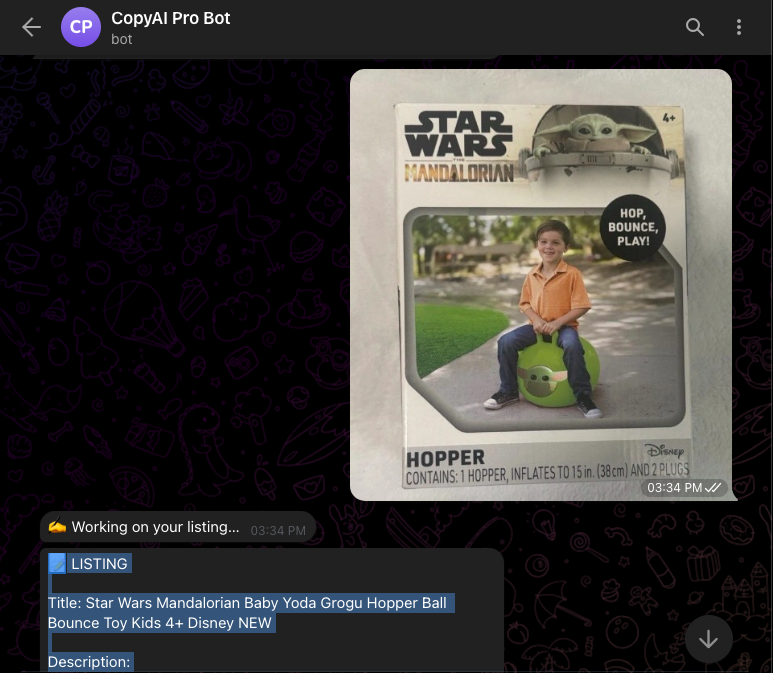
Task: Click the 'bot' status label under title
Action: [121, 39]
